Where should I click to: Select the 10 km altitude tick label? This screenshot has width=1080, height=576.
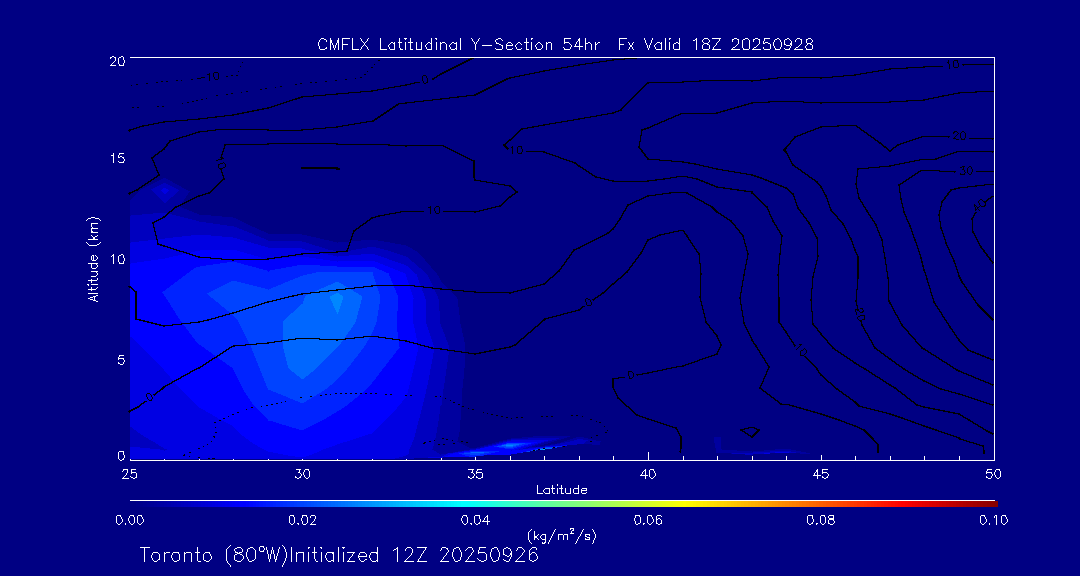coord(115,259)
